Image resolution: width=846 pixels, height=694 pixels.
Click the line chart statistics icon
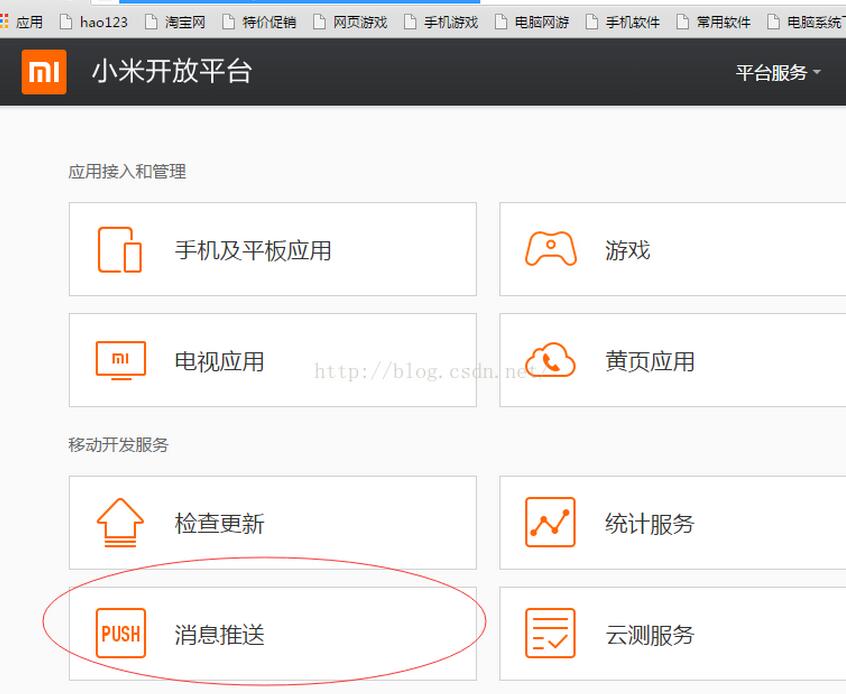point(550,522)
